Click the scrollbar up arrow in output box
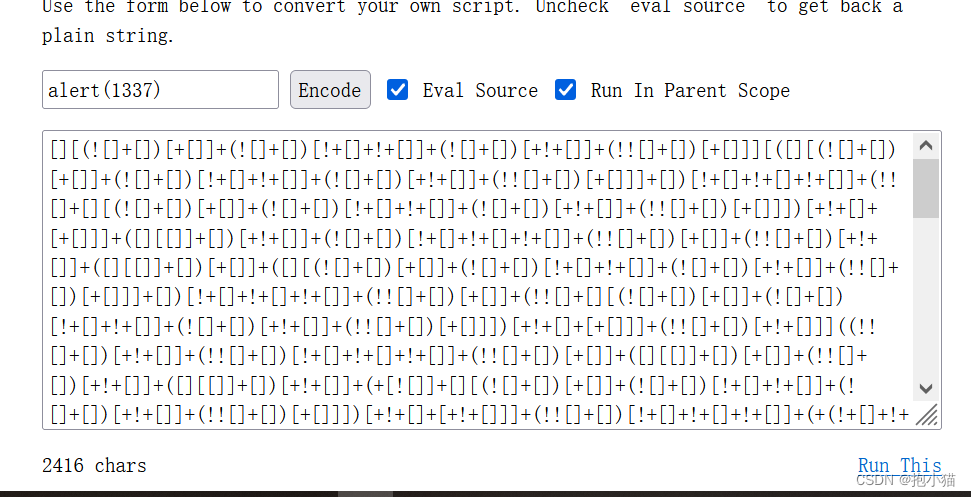Viewport: 971px width, 497px height. click(926, 147)
